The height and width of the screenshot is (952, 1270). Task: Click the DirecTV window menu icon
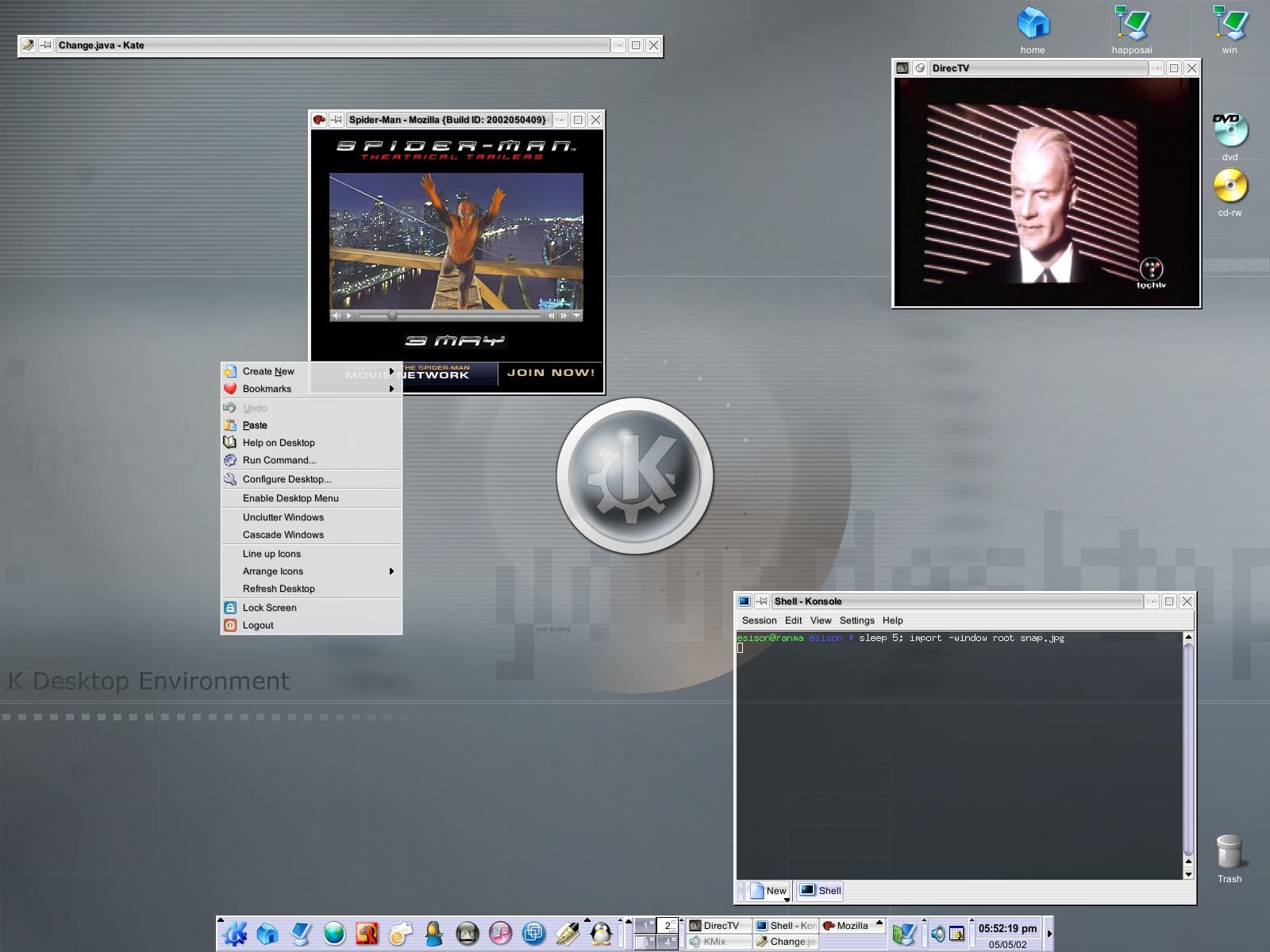tap(902, 68)
